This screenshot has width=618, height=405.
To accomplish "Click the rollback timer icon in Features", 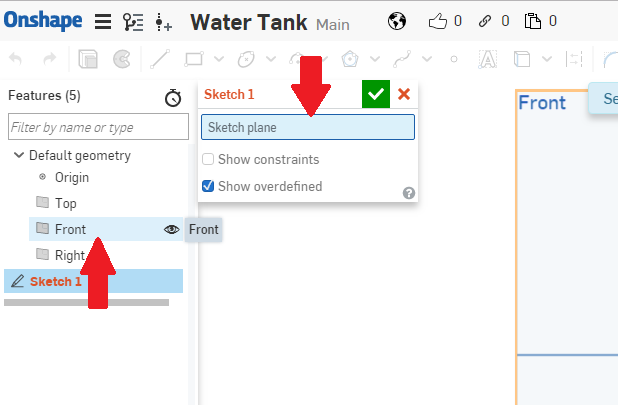I will click(173, 98).
